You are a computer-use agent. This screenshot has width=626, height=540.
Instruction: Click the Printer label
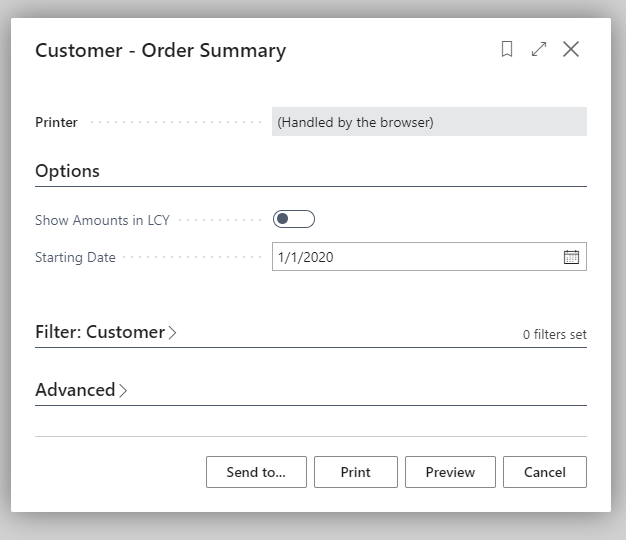click(x=56, y=122)
